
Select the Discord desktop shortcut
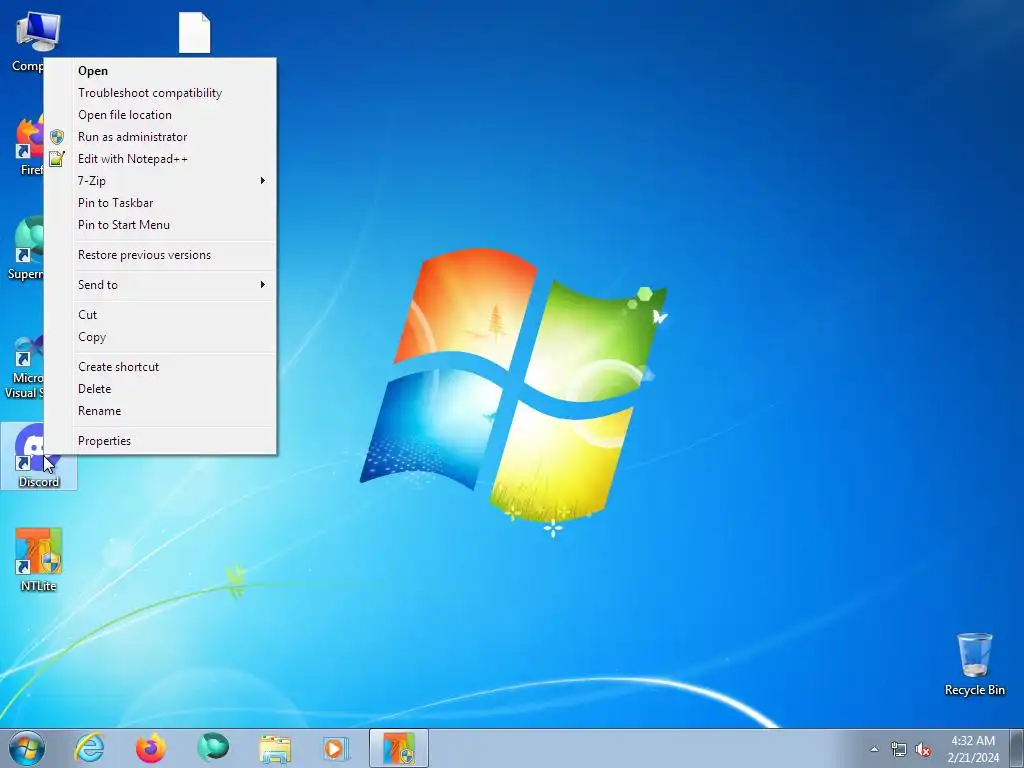pos(39,456)
